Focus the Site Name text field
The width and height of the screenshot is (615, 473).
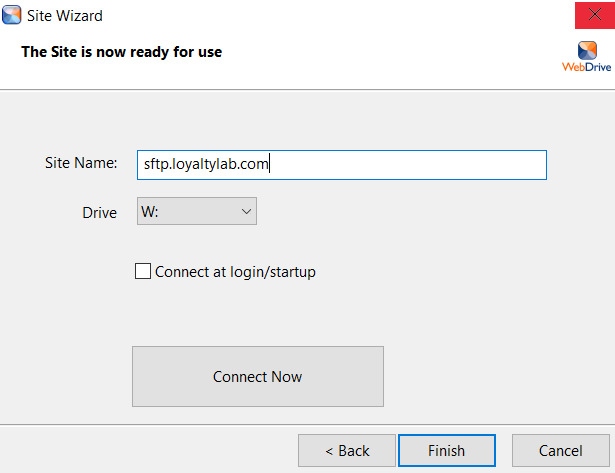400,164
